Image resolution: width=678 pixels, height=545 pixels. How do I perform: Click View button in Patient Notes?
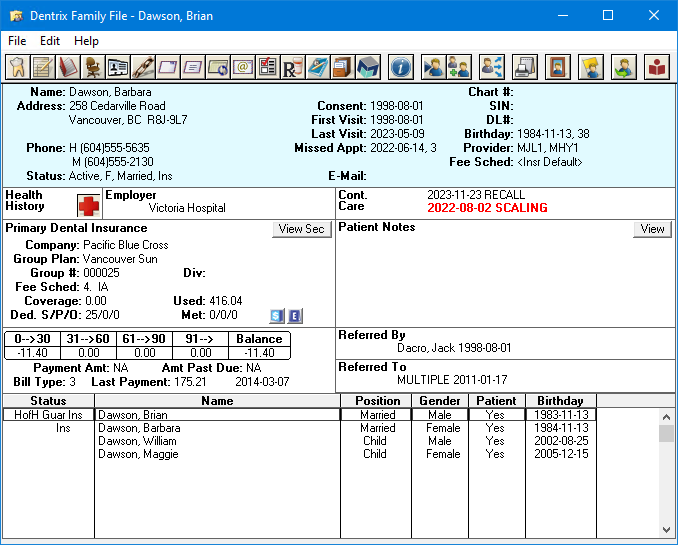(652, 229)
